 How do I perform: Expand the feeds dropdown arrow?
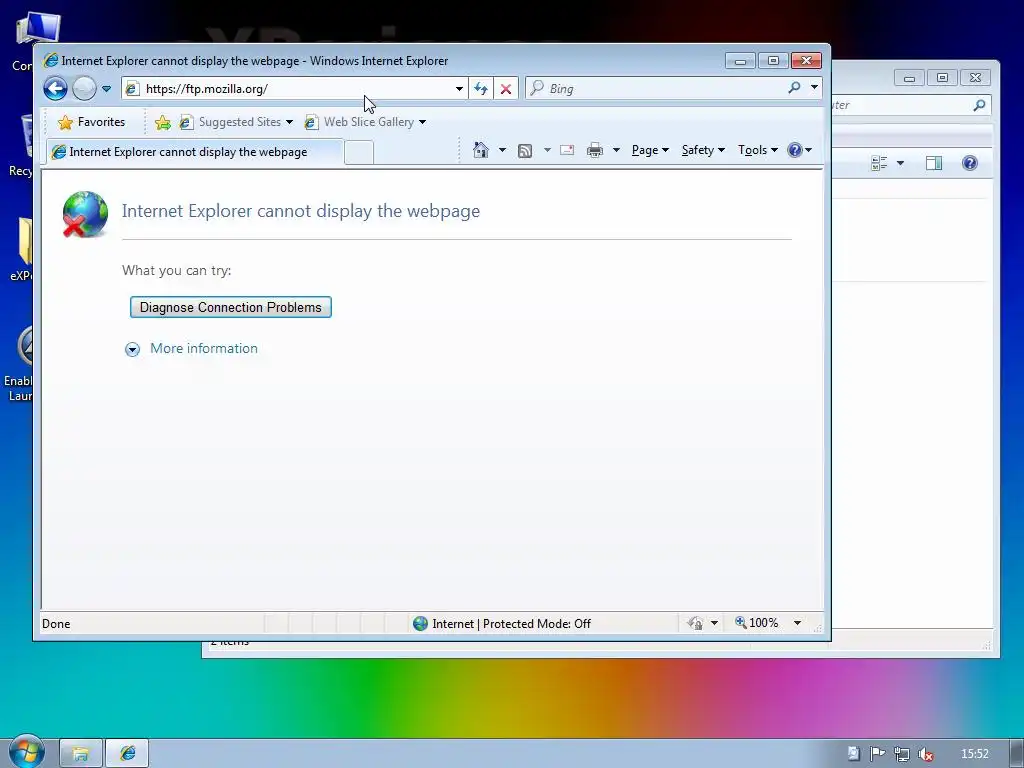pos(547,150)
